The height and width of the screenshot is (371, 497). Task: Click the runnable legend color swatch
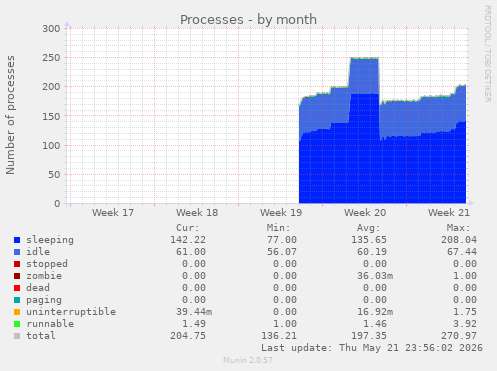point(17,324)
